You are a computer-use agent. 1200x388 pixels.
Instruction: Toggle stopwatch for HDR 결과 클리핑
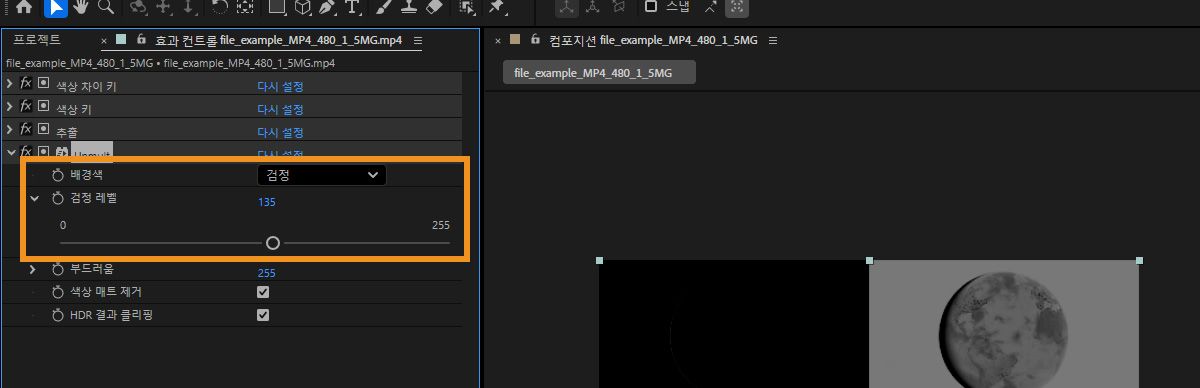(58, 315)
